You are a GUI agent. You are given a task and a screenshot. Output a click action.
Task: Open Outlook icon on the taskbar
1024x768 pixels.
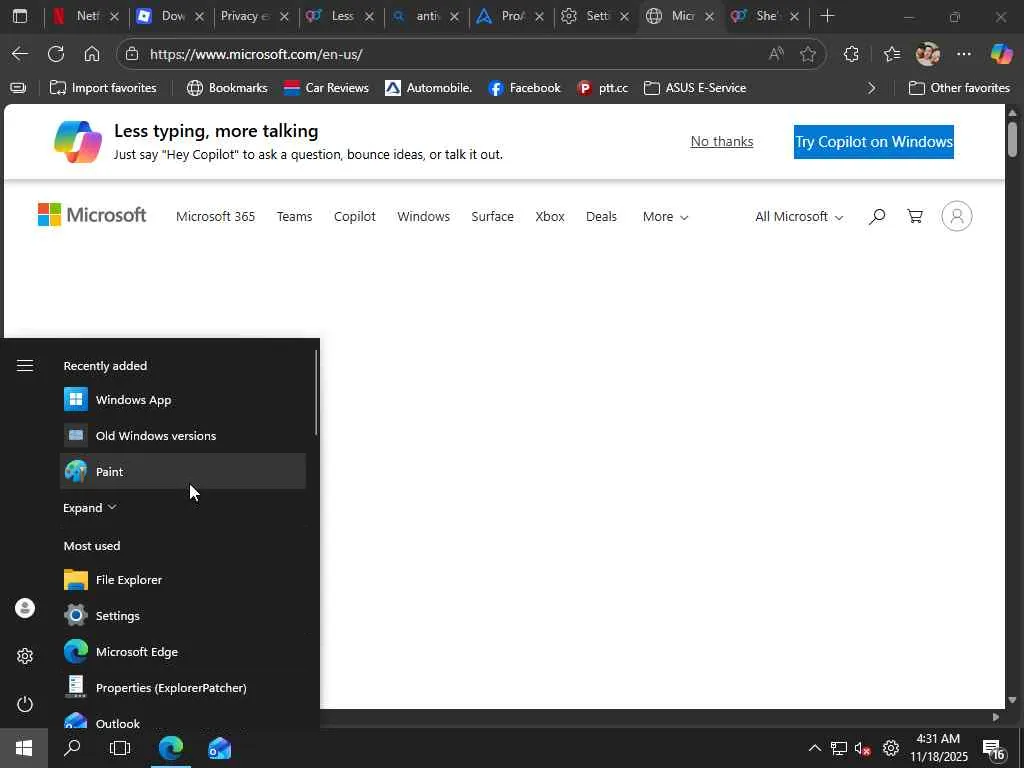click(219, 748)
